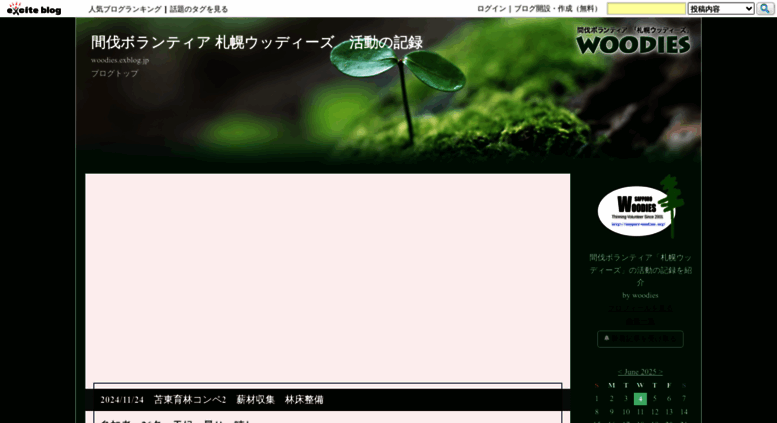Screen dimensions: 777x423
Task: Open the 2024/11/24 苫東育林コンペ2 post title
Action: [x=212, y=400]
